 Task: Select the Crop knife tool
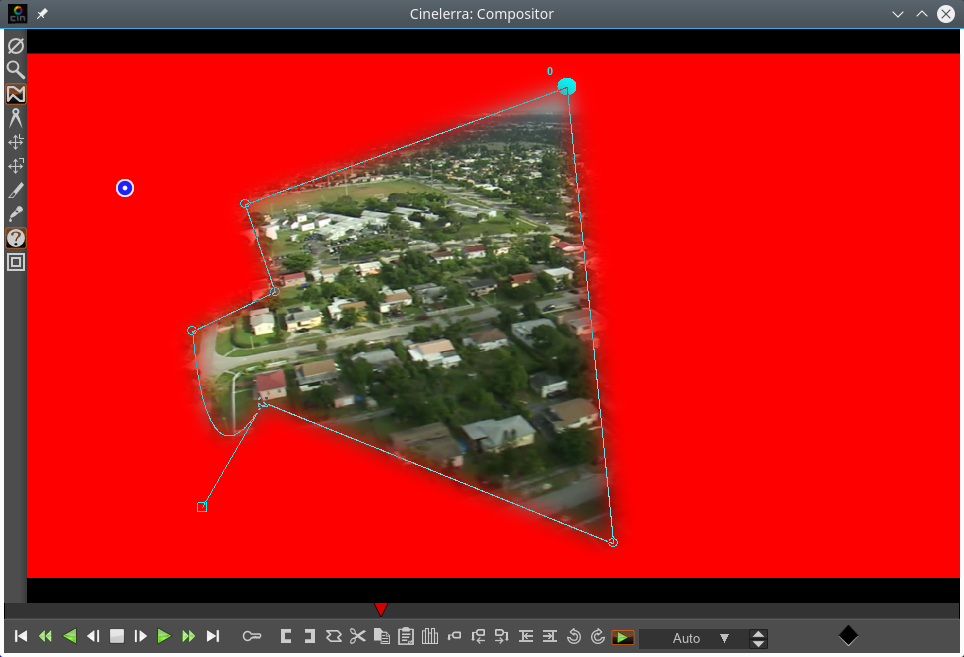point(15,190)
